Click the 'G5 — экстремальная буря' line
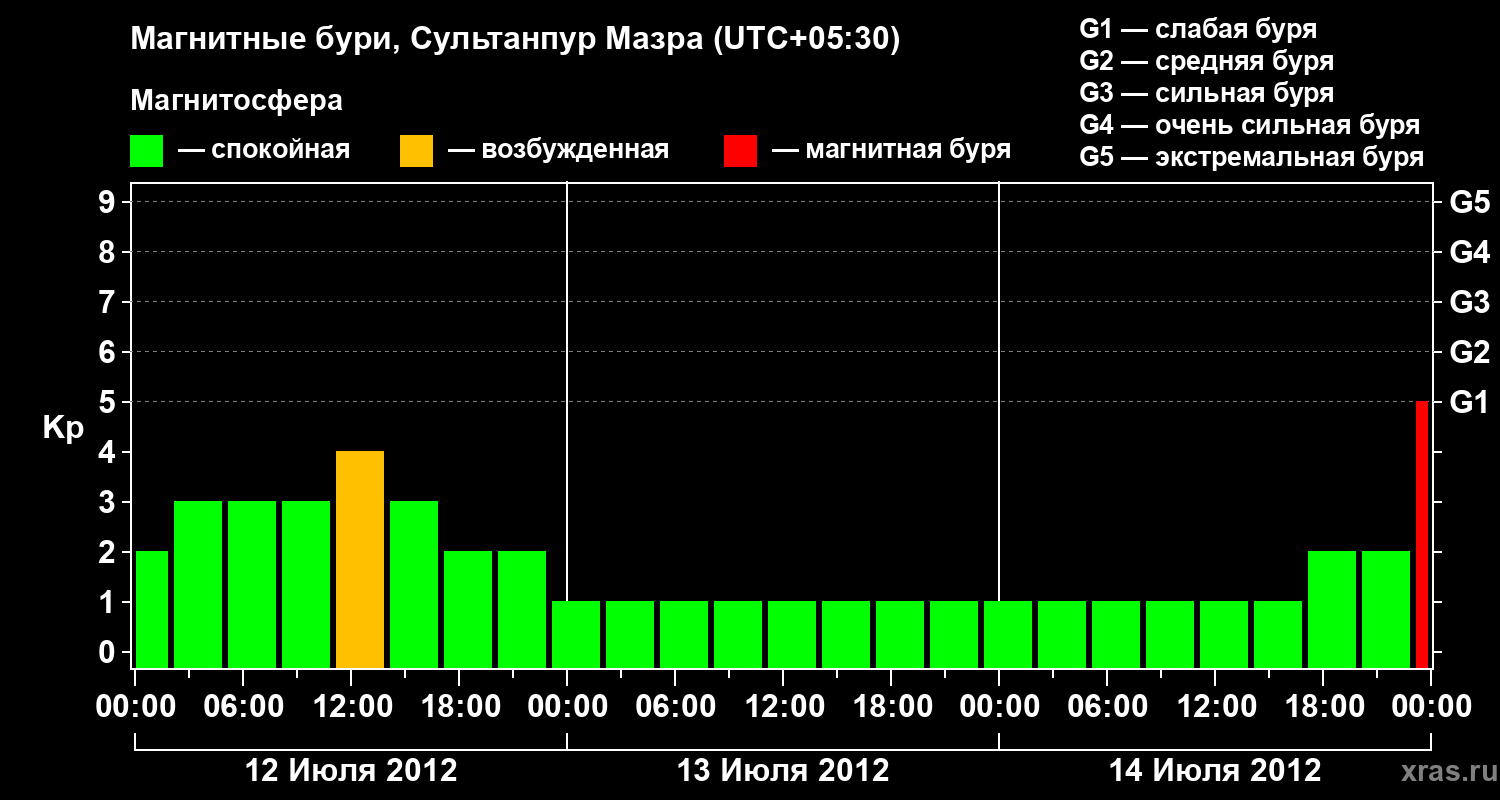The height and width of the screenshot is (800, 1500). point(1252,157)
